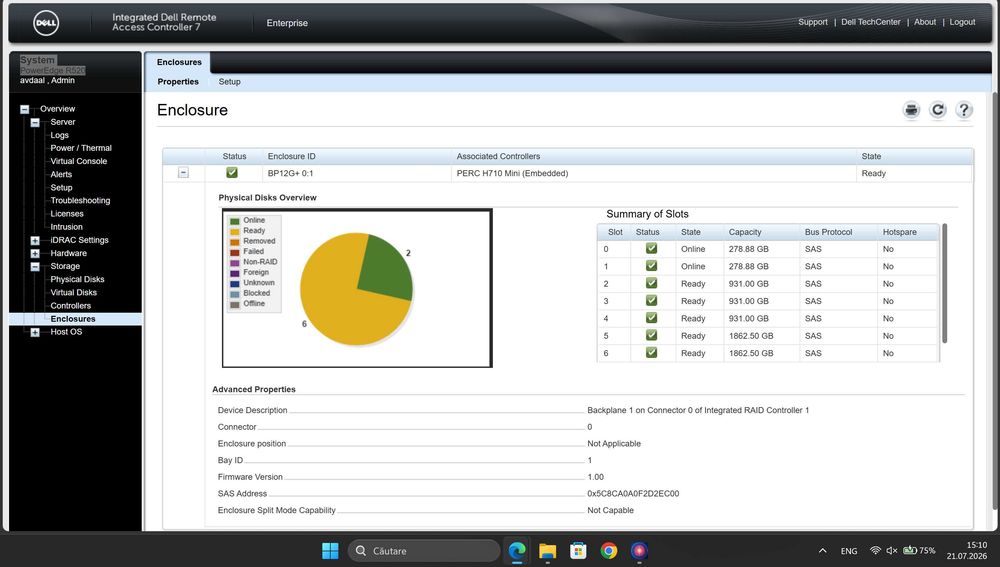Click the Ready yellow legend swatch
This screenshot has width=1000, height=567.
[x=235, y=232]
